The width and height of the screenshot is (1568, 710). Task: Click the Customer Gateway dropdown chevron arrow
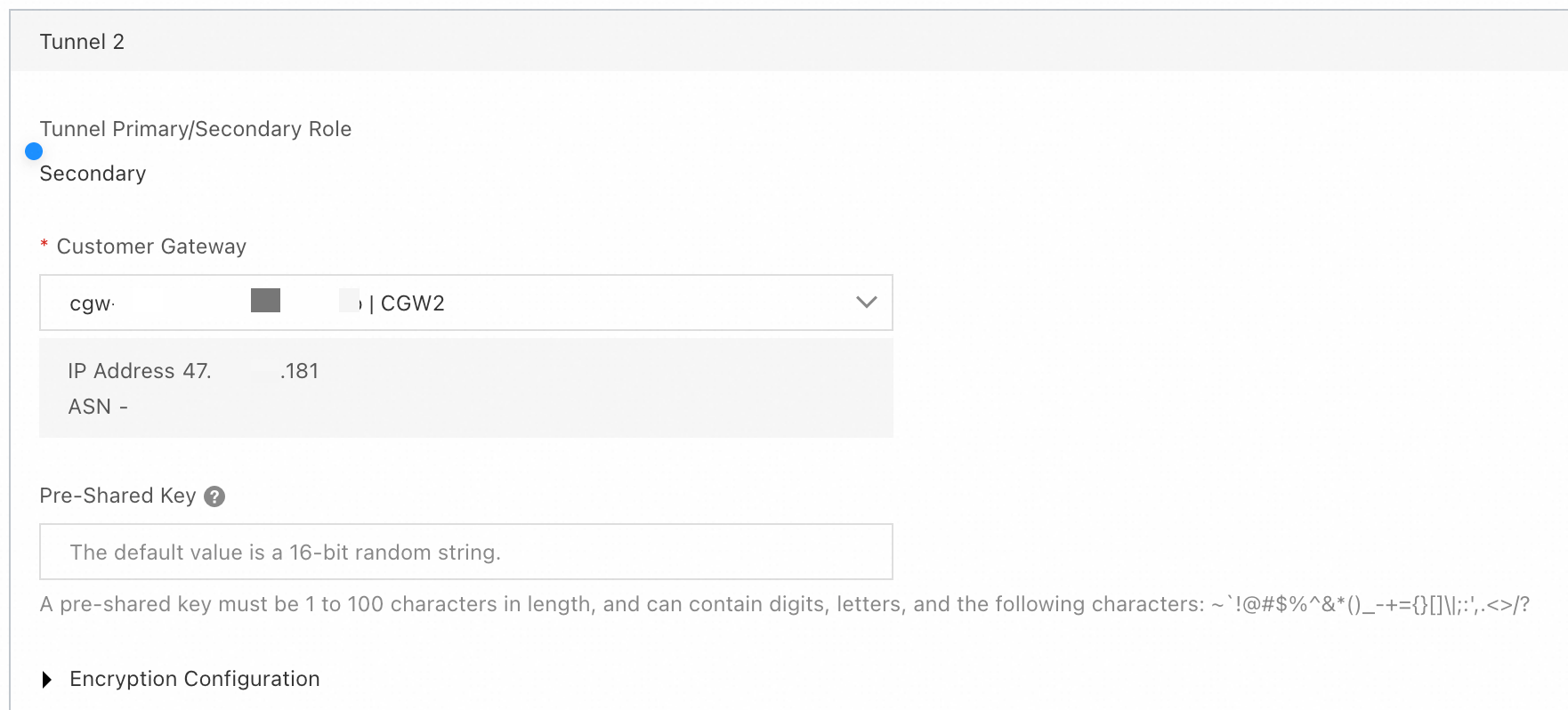pos(866,303)
